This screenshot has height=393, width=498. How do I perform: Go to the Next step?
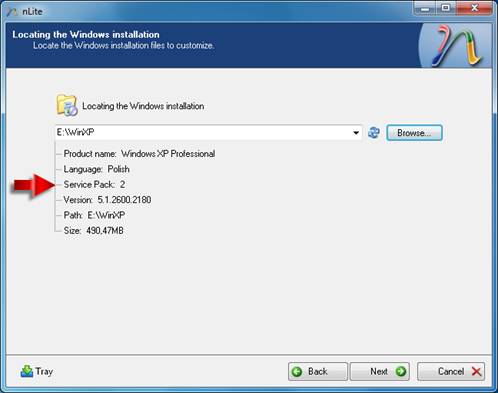tap(380, 371)
